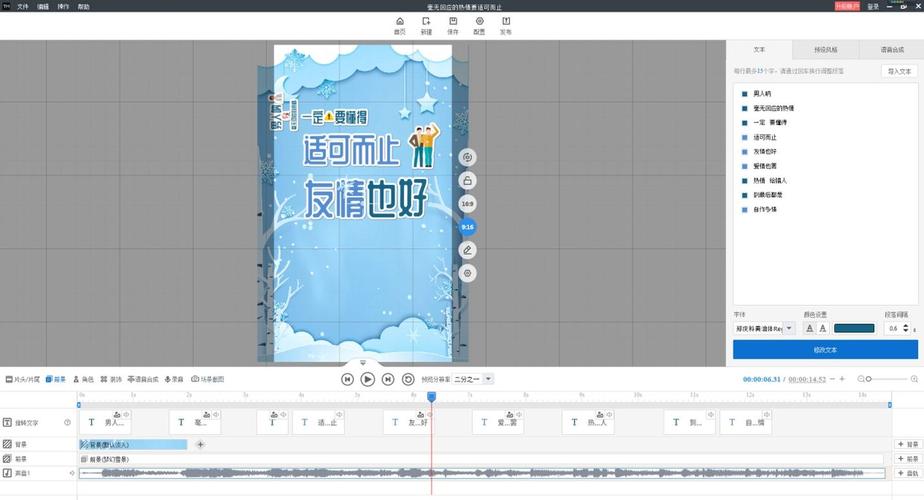Click the pencil edit icon beside canvas
This screenshot has width=924, height=500.
[x=467, y=250]
